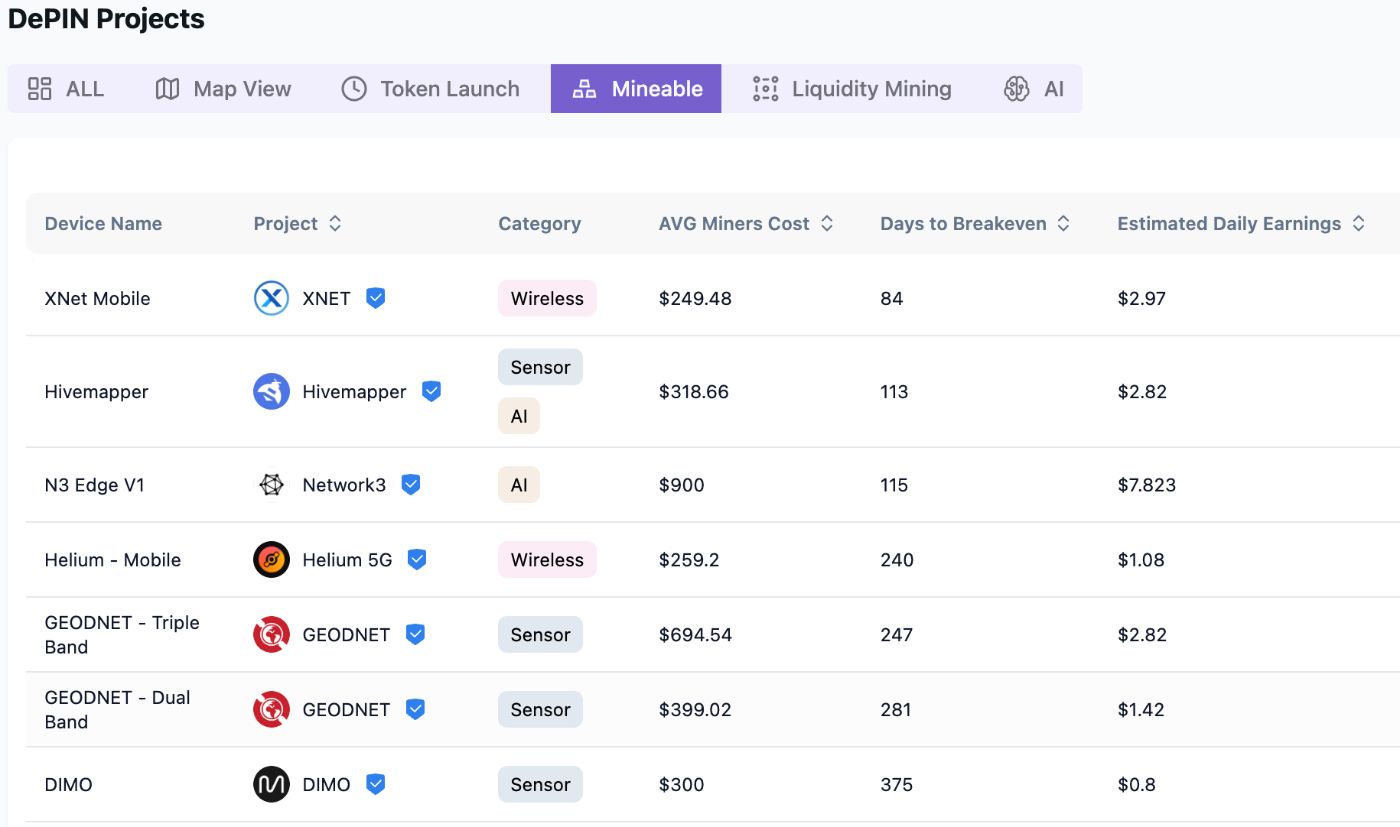Screen dimensions: 1400x827
Task: Switch to the ALL tab
Action: click(66, 89)
